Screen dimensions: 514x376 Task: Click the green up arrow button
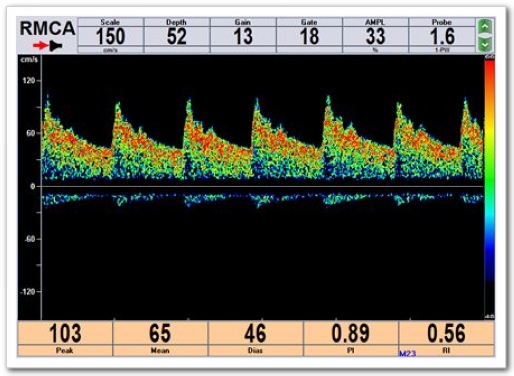click(485, 26)
